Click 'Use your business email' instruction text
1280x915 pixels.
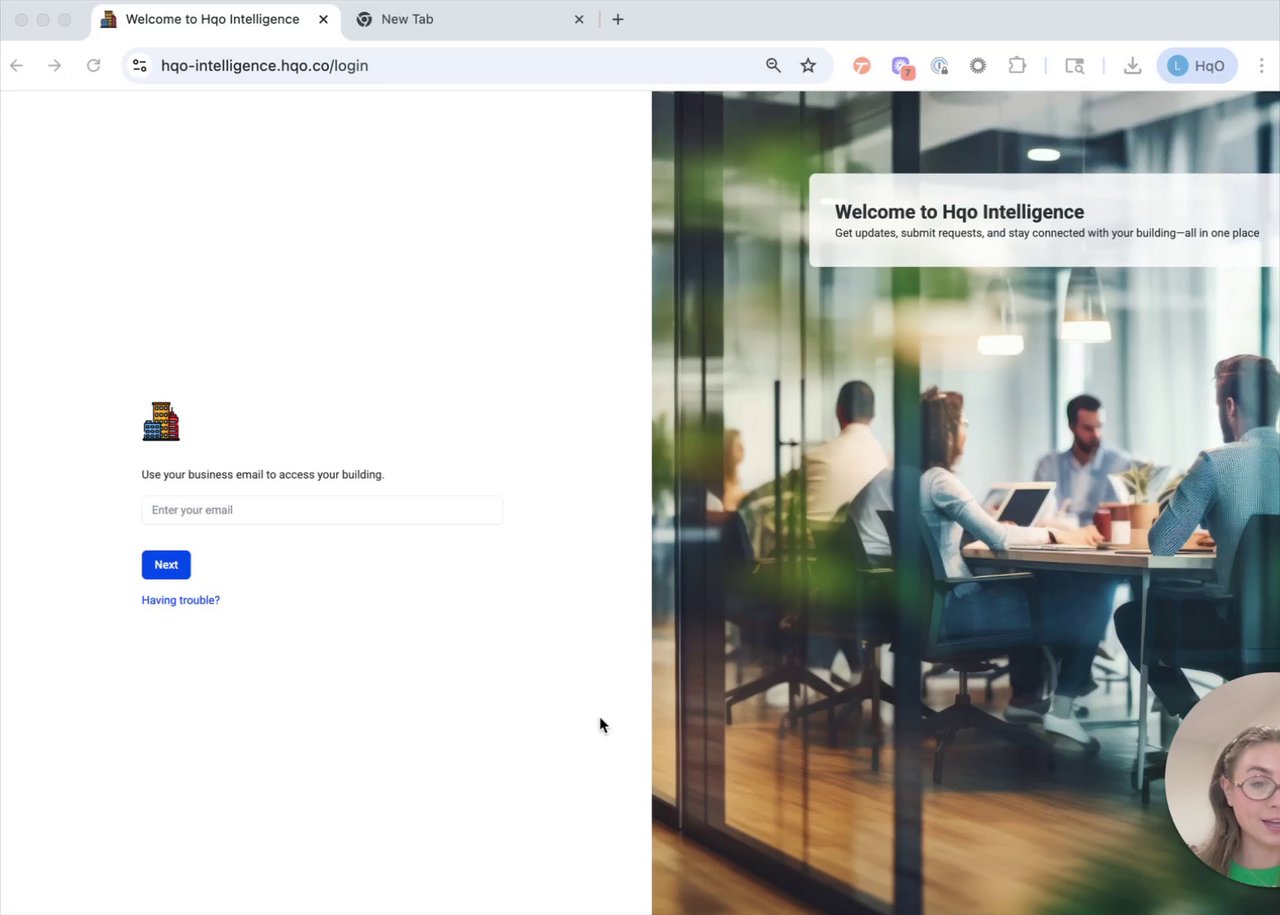pyautogui.click(x=263, y=474)
